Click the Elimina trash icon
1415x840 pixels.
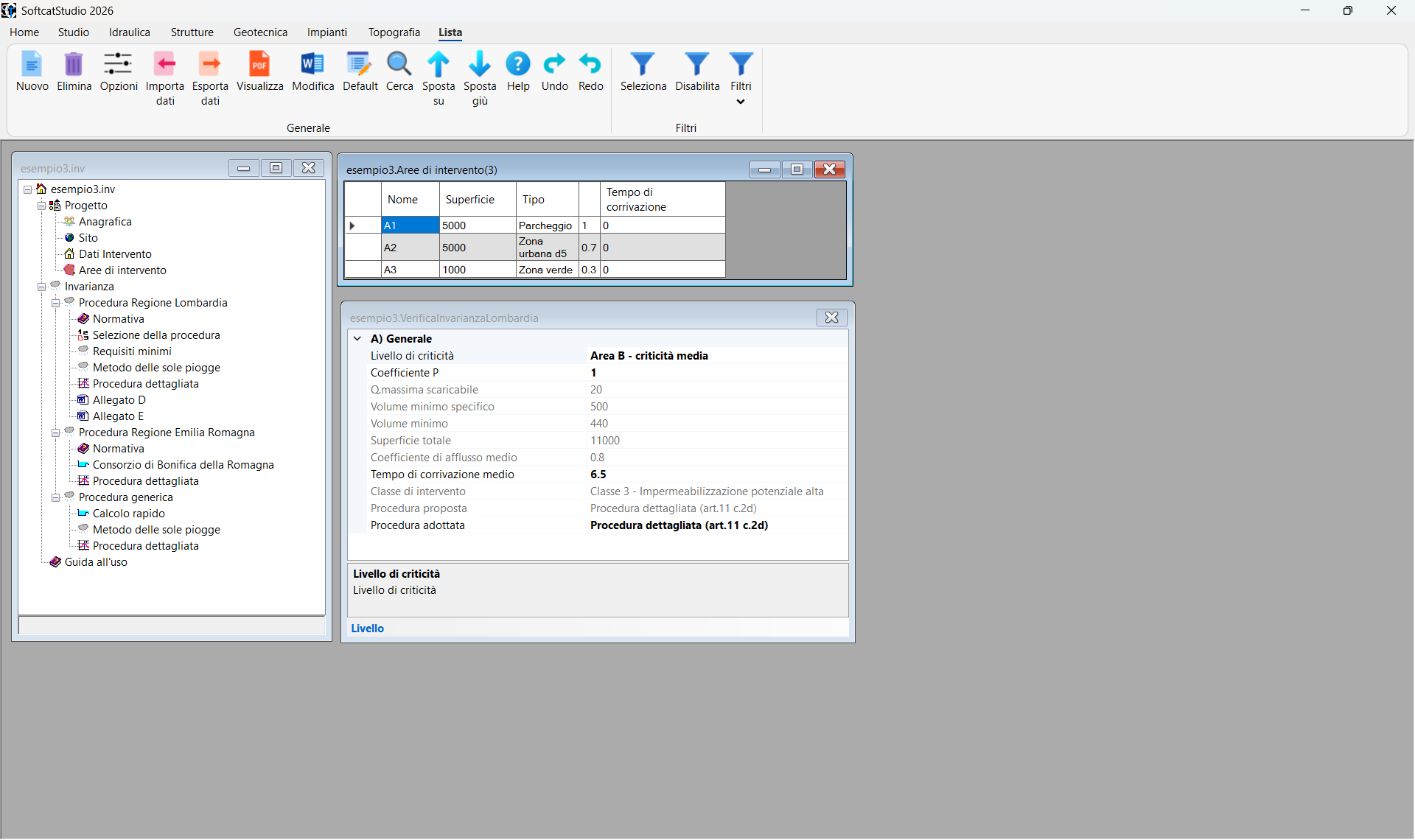tap(74, 64)
